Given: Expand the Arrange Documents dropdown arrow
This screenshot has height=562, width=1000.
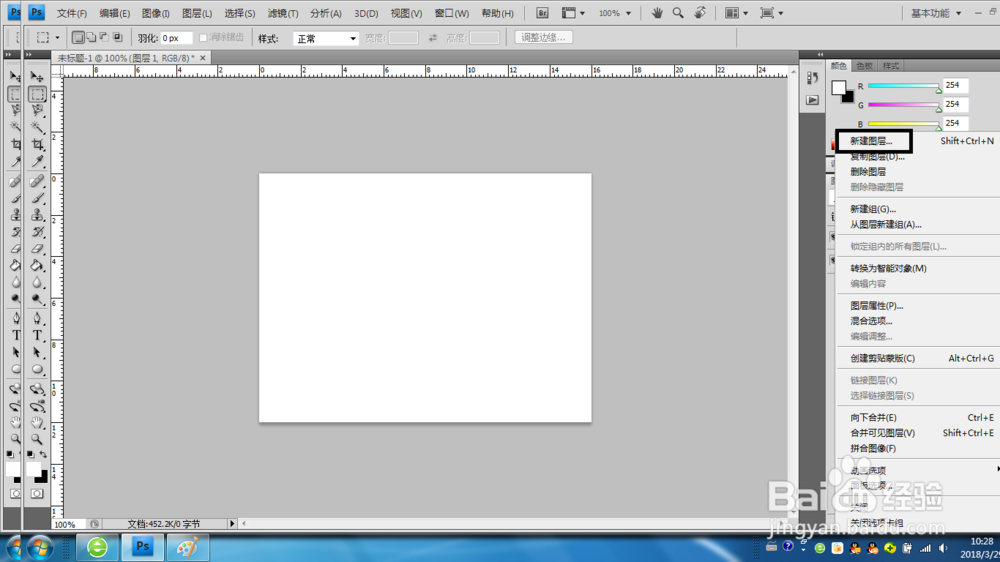Looking at the screenshot, I should tap(745, 13).
